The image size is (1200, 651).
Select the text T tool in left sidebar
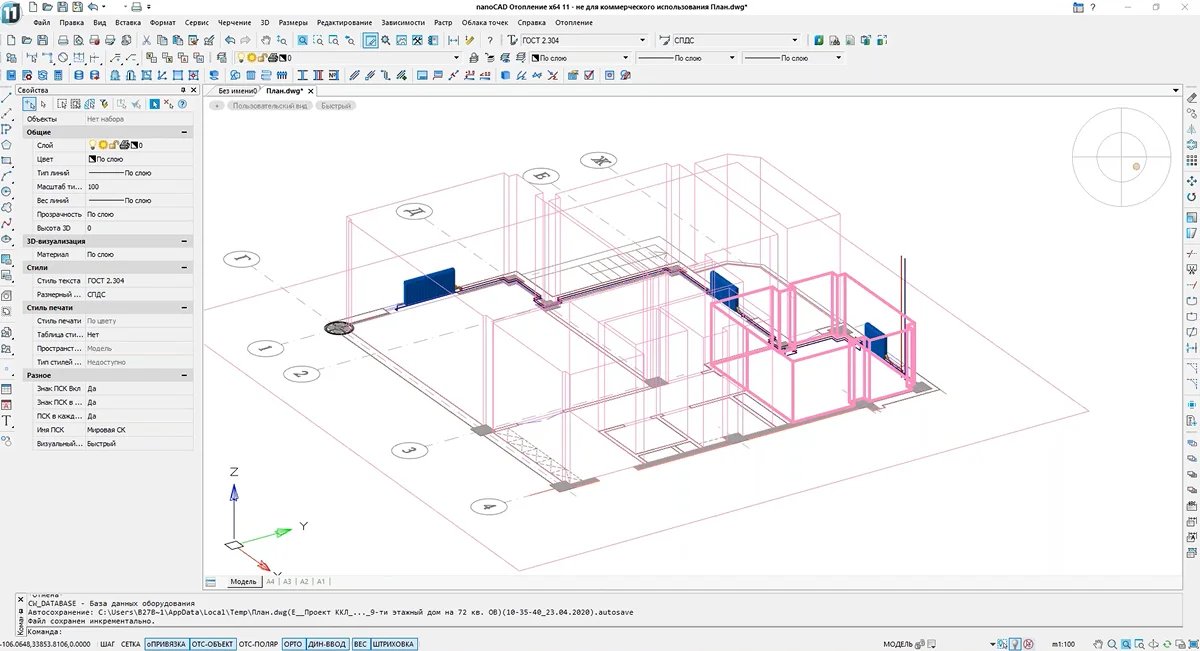pyautogui.click(x=7, y=421)
